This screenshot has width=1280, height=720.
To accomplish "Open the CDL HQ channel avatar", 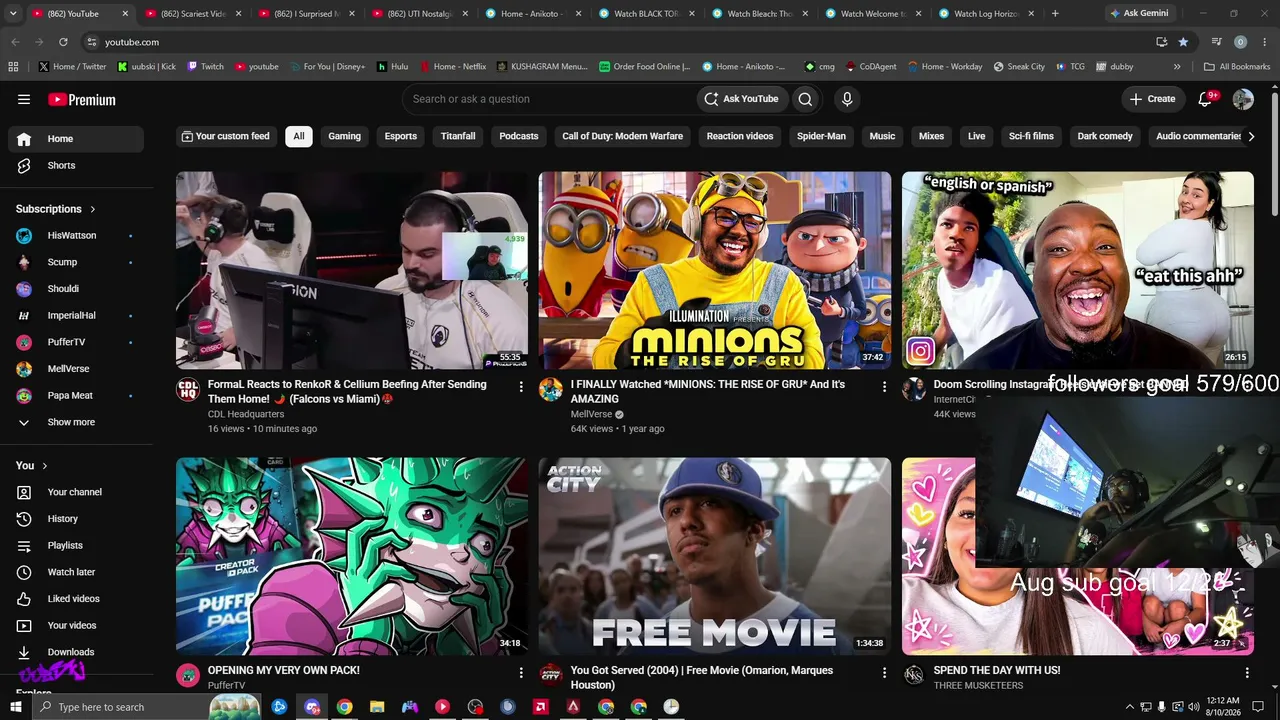I will point(188,389).
